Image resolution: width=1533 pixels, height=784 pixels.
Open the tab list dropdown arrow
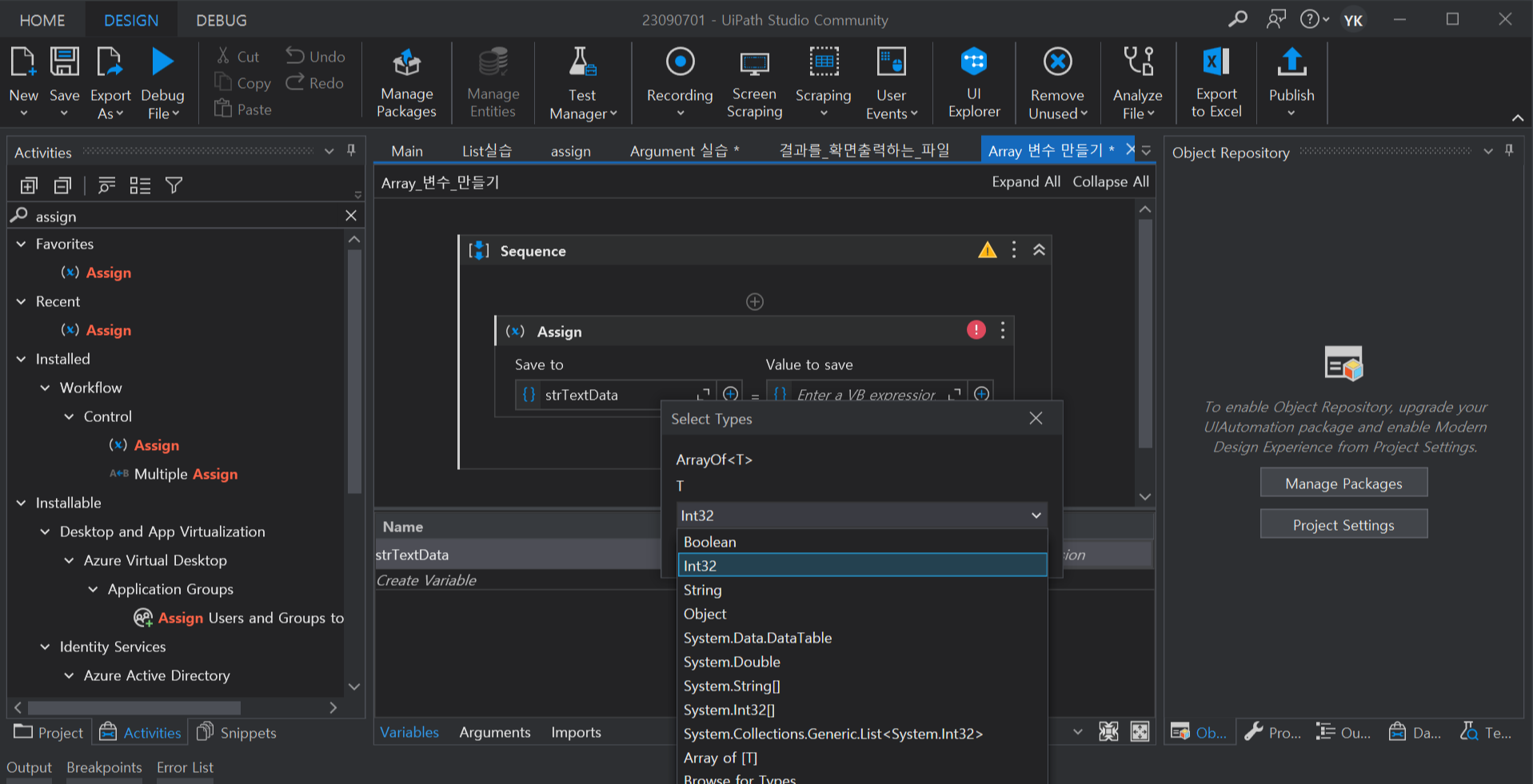coord(1147,150)
